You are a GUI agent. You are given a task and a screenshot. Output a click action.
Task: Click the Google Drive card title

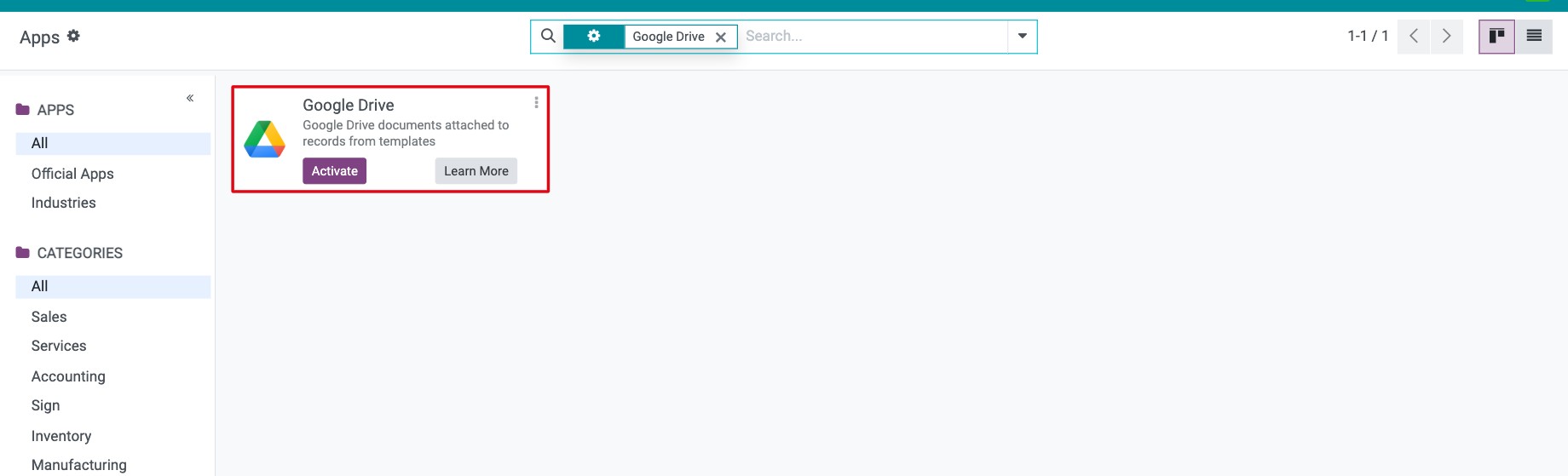349,105
